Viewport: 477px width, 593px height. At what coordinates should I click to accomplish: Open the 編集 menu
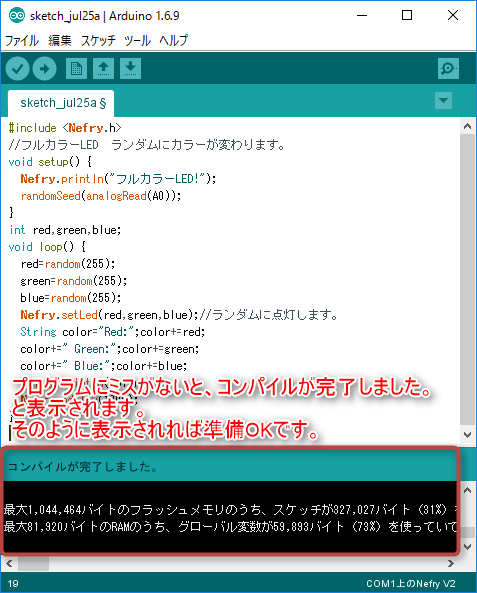[60, 40]
